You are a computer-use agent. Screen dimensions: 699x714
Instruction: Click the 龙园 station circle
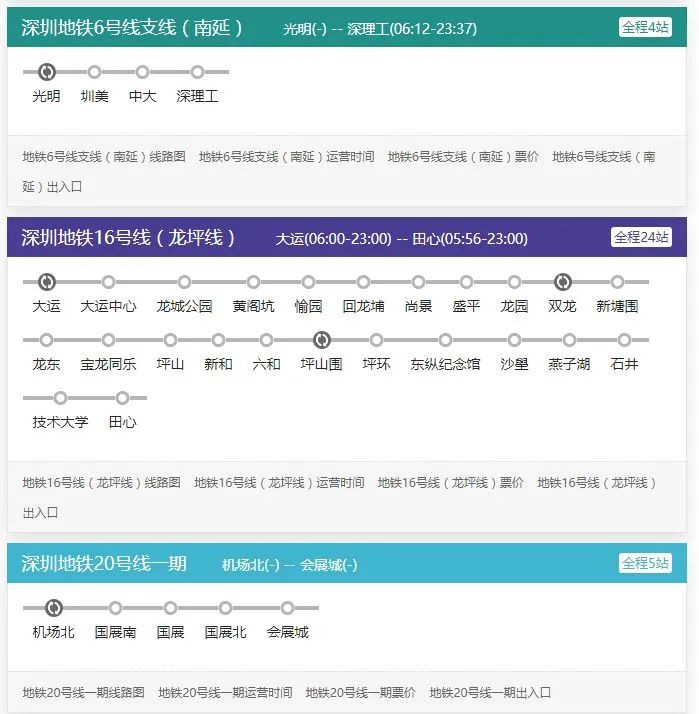click(515, 282)
